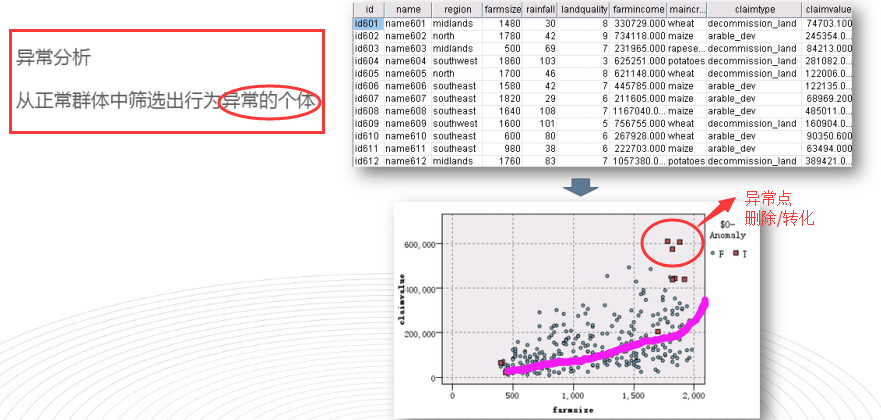Click the name608 cell

(x=408, y=111)
